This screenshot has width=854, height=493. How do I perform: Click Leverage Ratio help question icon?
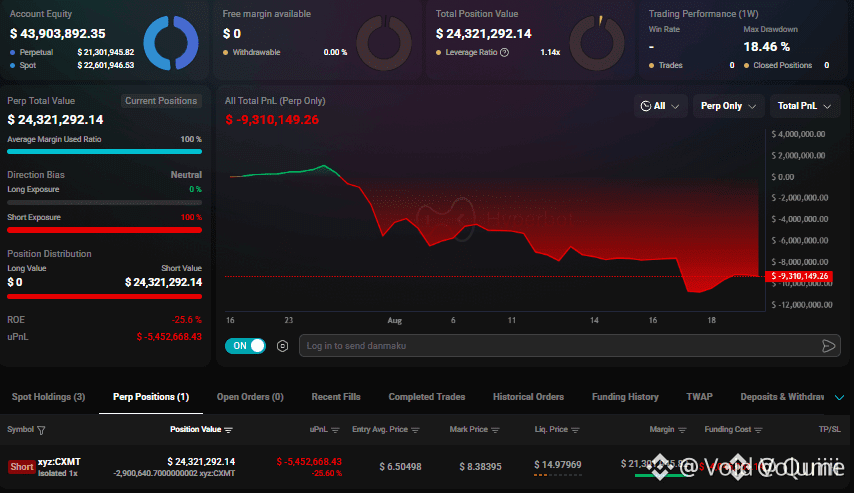pyautogui.click(x=505, y=52)
